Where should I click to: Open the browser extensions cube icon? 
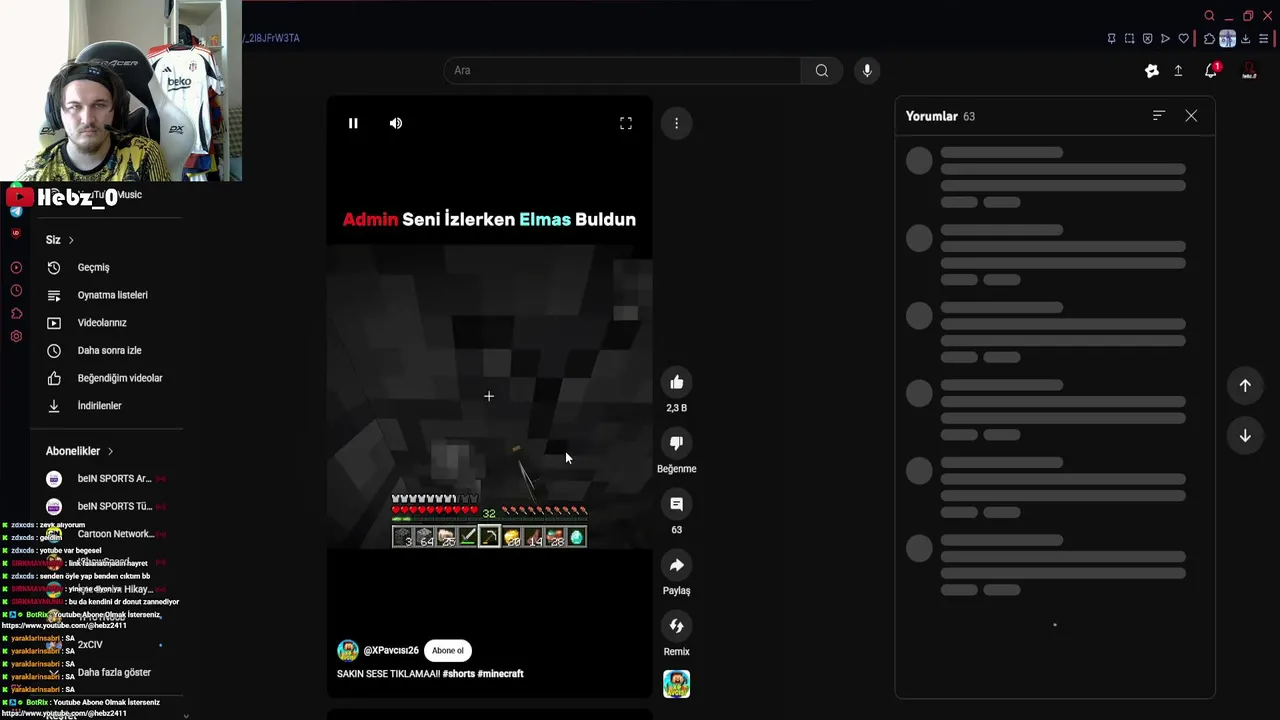coord(1209,39)
